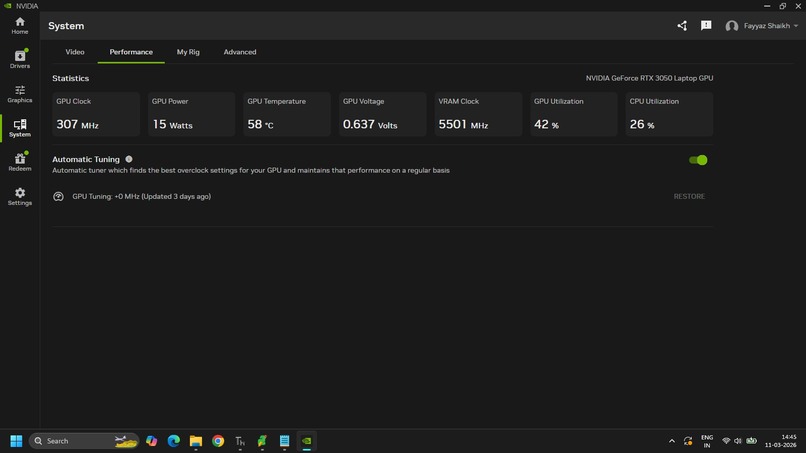This screenshot has height=453, width=806.
Task: Launch Microsoft Edge from taskbar
Action: coord(174,441)
